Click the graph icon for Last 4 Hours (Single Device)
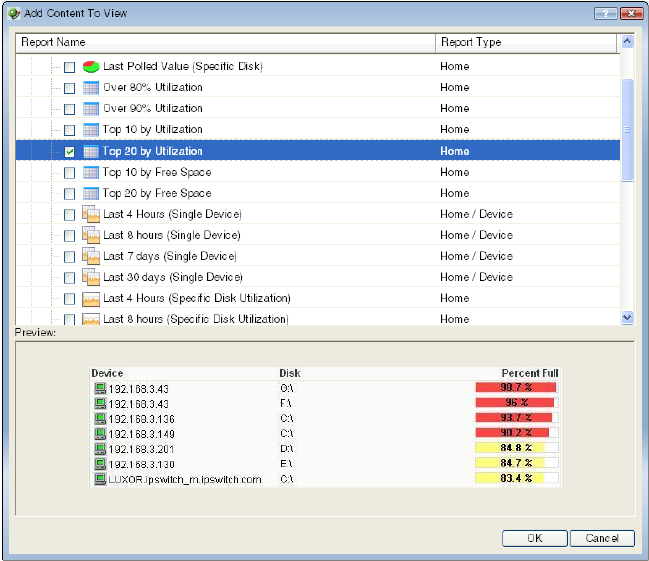The height and width of the screenshot is (561, 649). tap(90, 214)
